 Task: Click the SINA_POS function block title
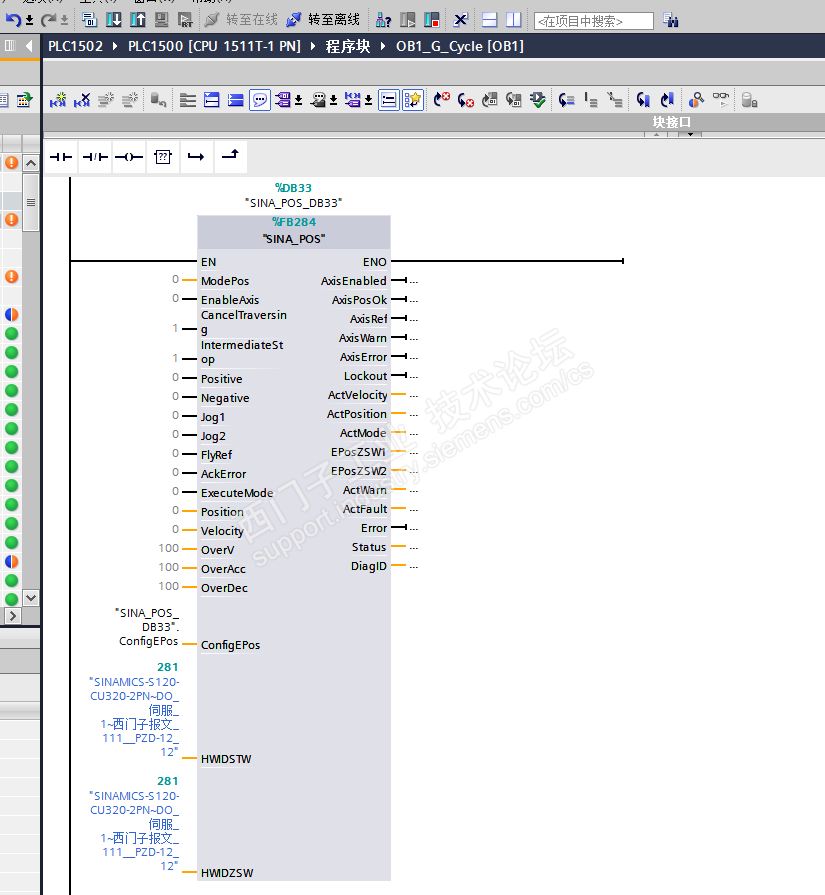pos(294,239)
